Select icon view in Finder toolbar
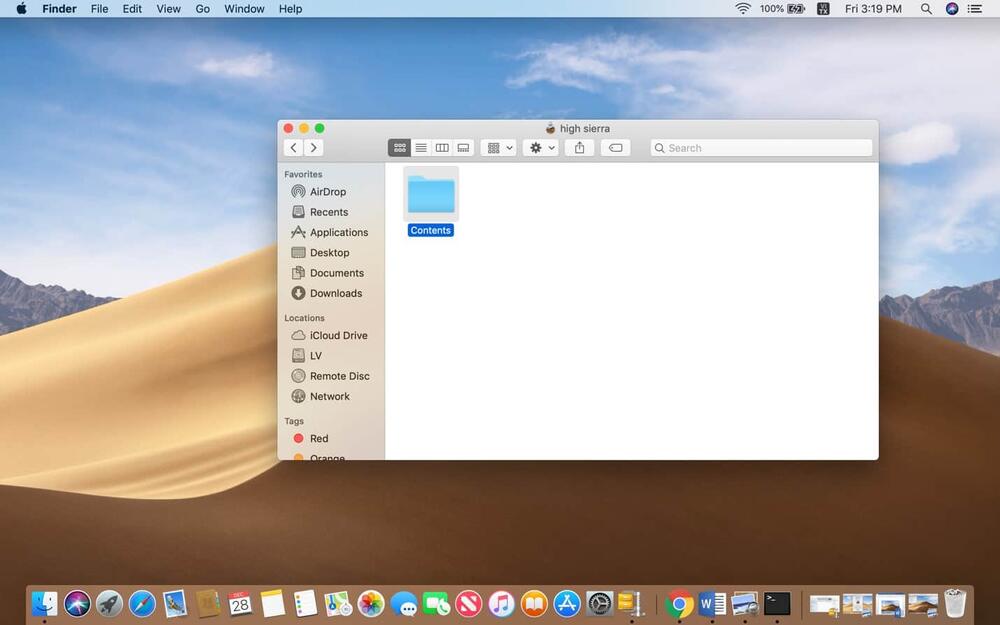This screenshot has width=1000, height=625. click(x=400, y=148)
